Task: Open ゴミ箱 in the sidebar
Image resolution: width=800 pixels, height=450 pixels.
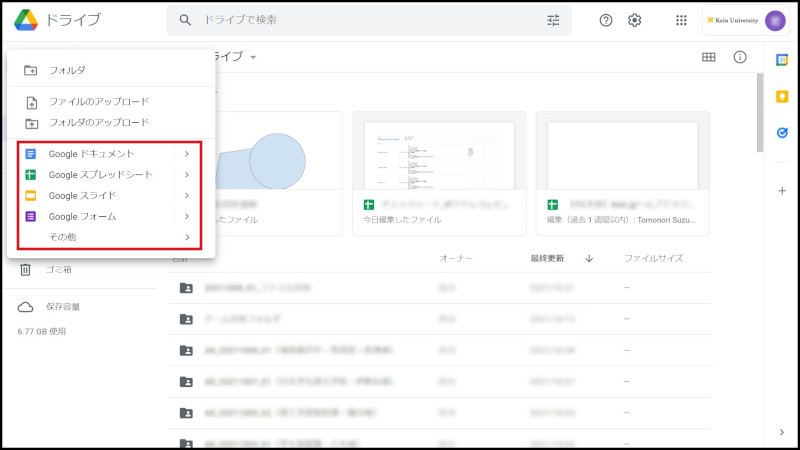Action: (58, 269)
